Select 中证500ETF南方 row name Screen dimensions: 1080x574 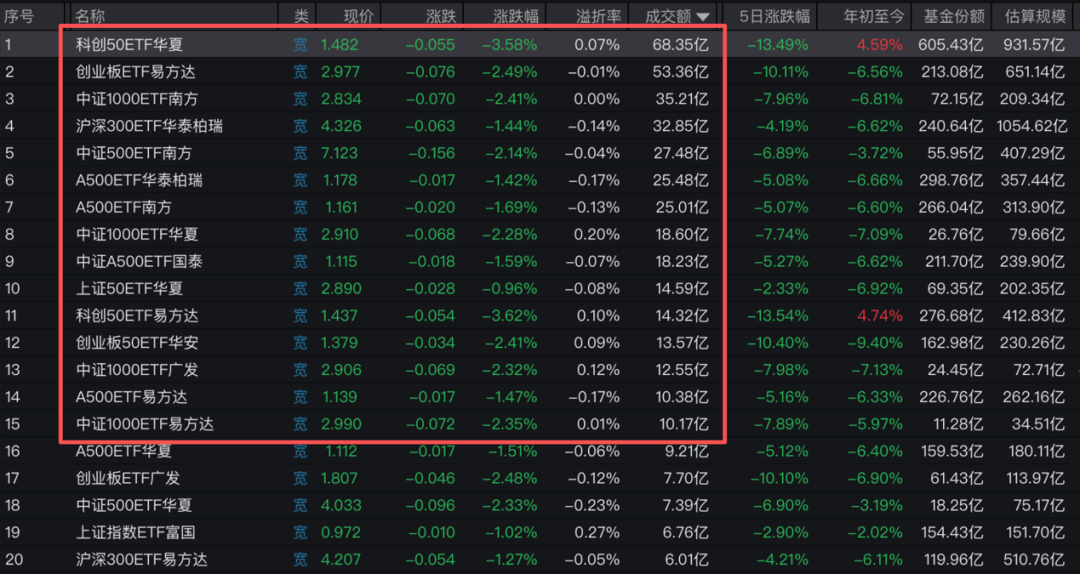134,153
